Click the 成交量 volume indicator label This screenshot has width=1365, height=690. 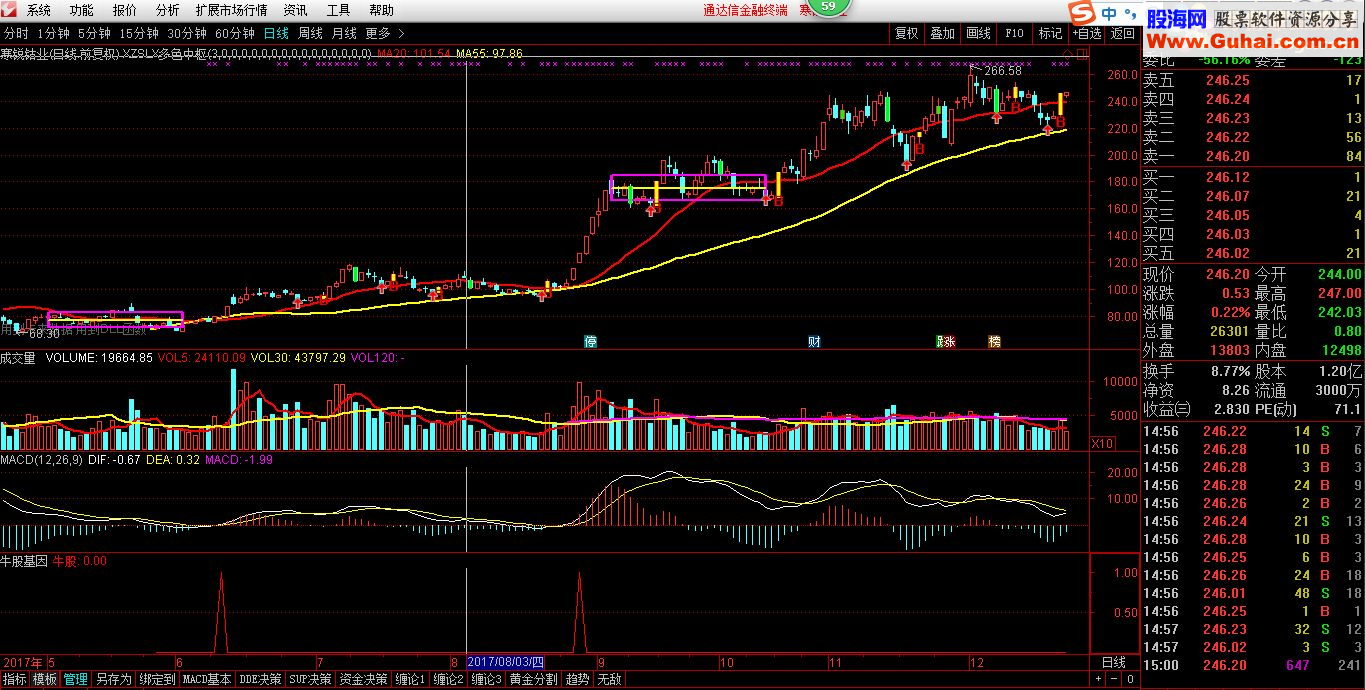click(x=18, y=357)
